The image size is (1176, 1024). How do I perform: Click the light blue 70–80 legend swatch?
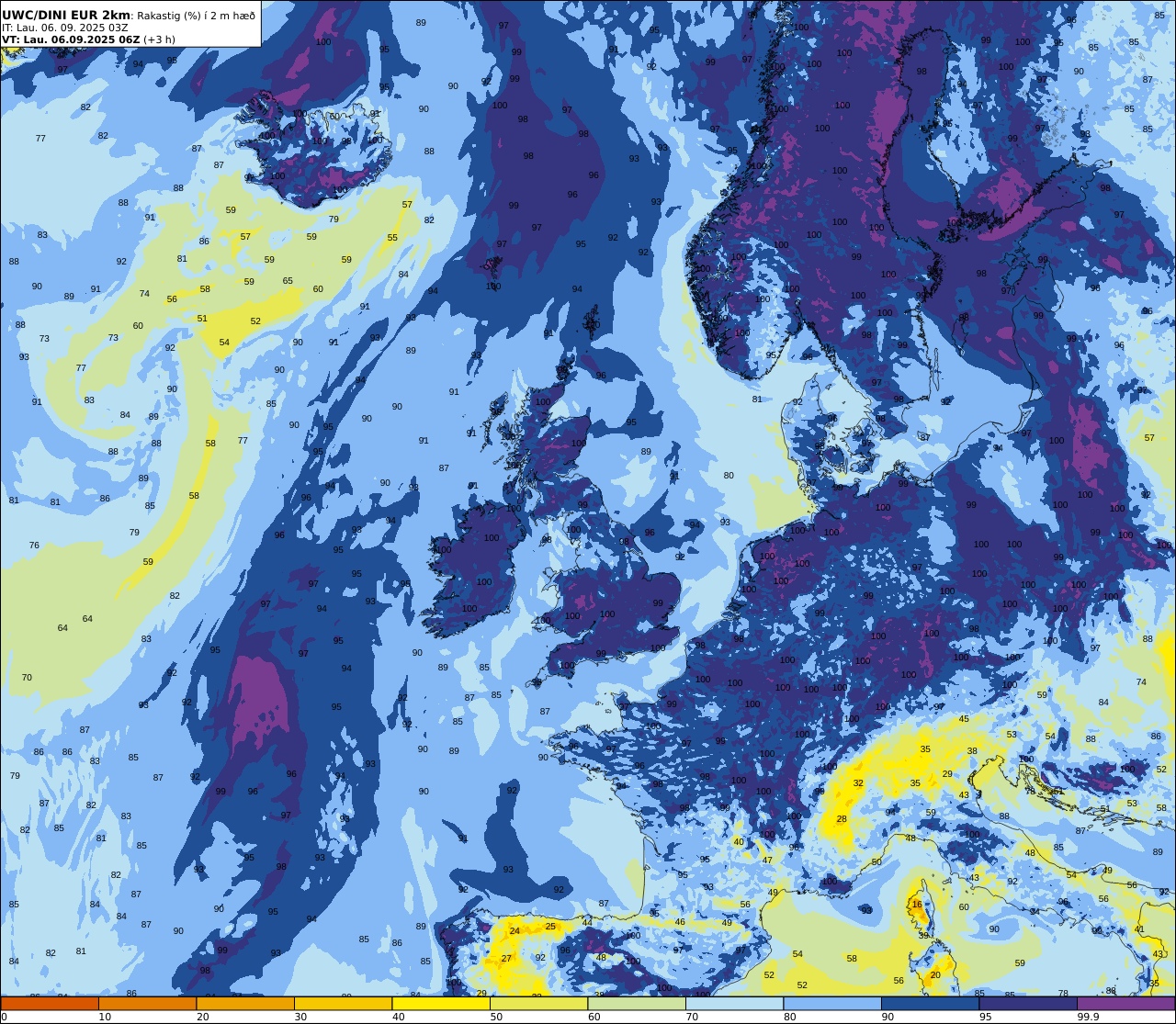point(734,1004)
